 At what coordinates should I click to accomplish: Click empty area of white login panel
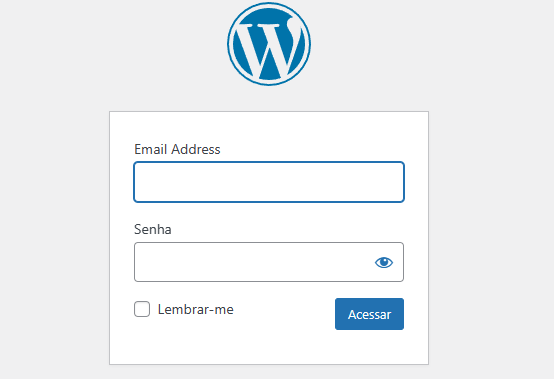point(269,348)
